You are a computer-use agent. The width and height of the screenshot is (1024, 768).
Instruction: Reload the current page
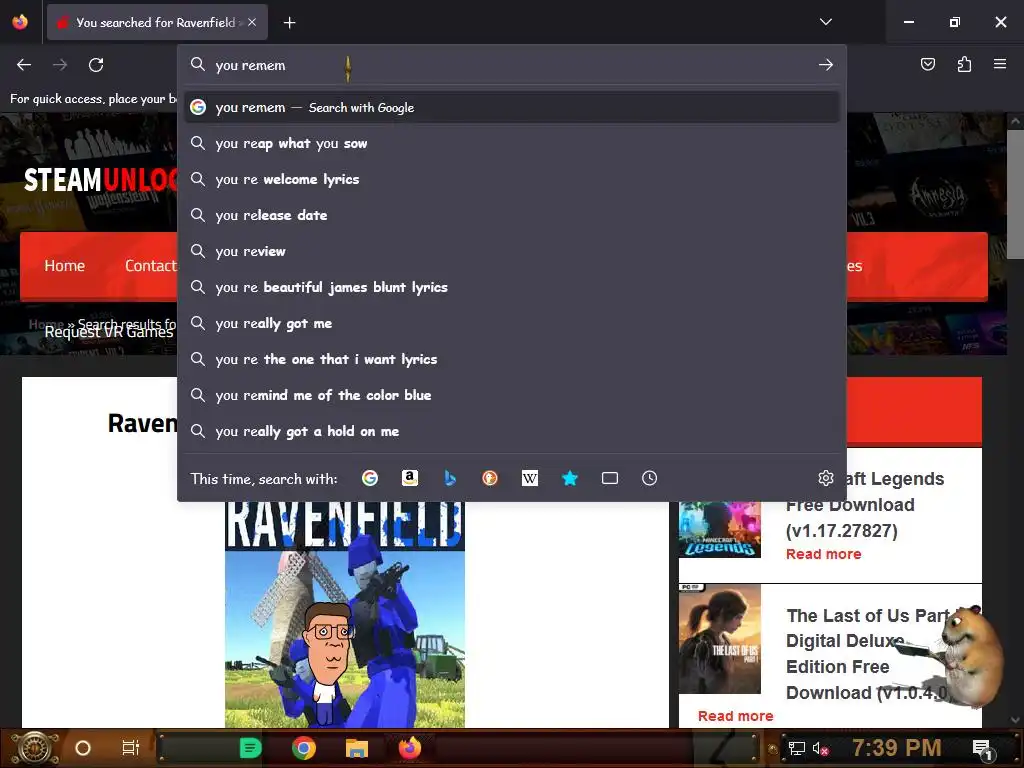pos(96,65)
